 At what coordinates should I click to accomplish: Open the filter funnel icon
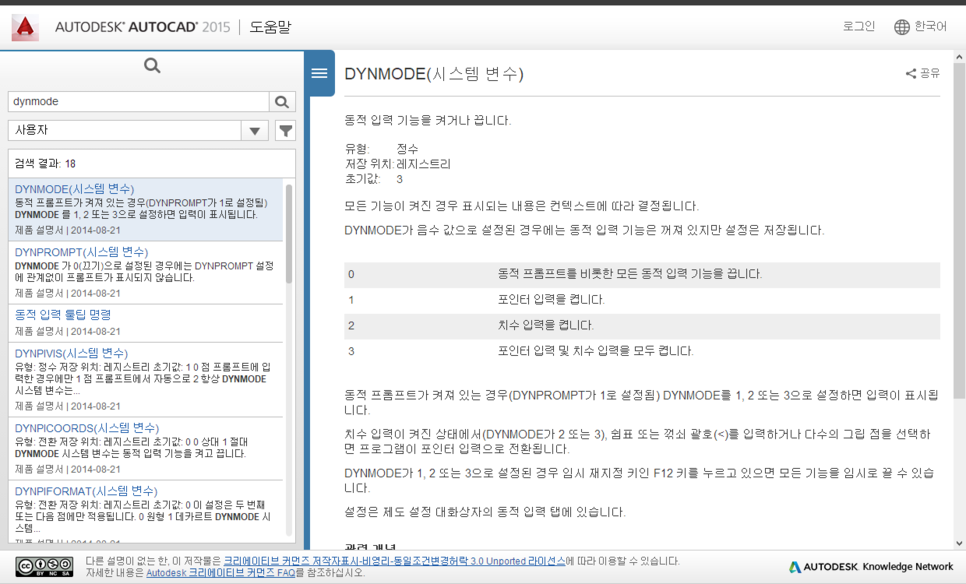click(285, 131)
